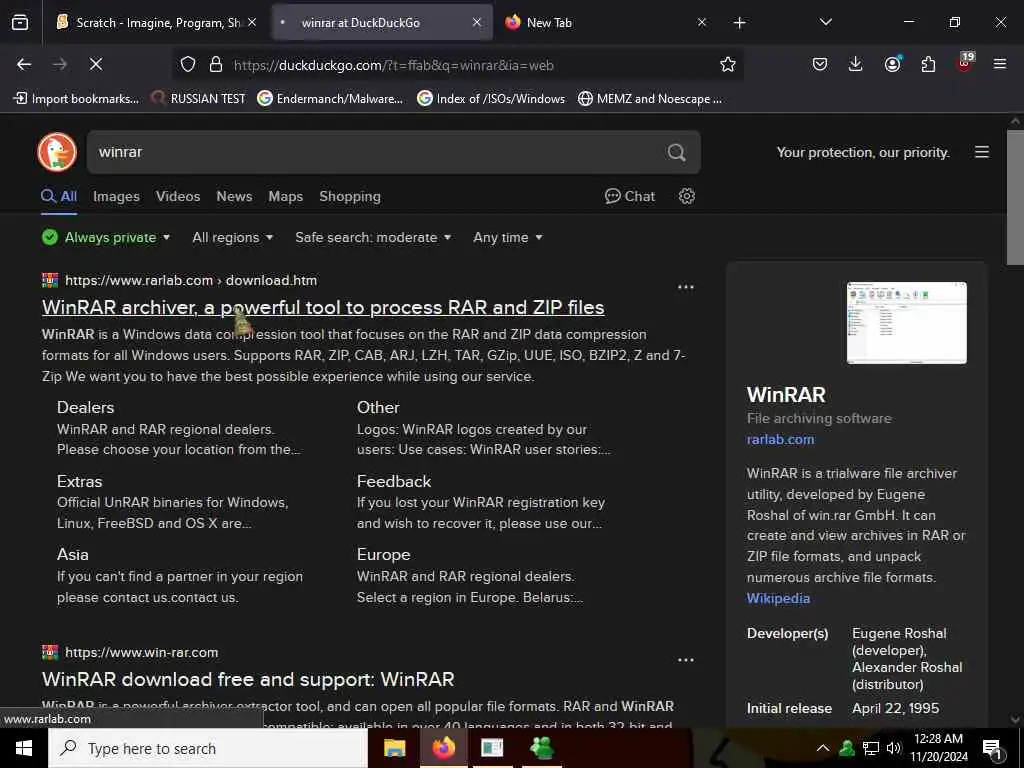Open the Feedback sitelink
This screenshot has width=1024, height=768.
(394, 481)
